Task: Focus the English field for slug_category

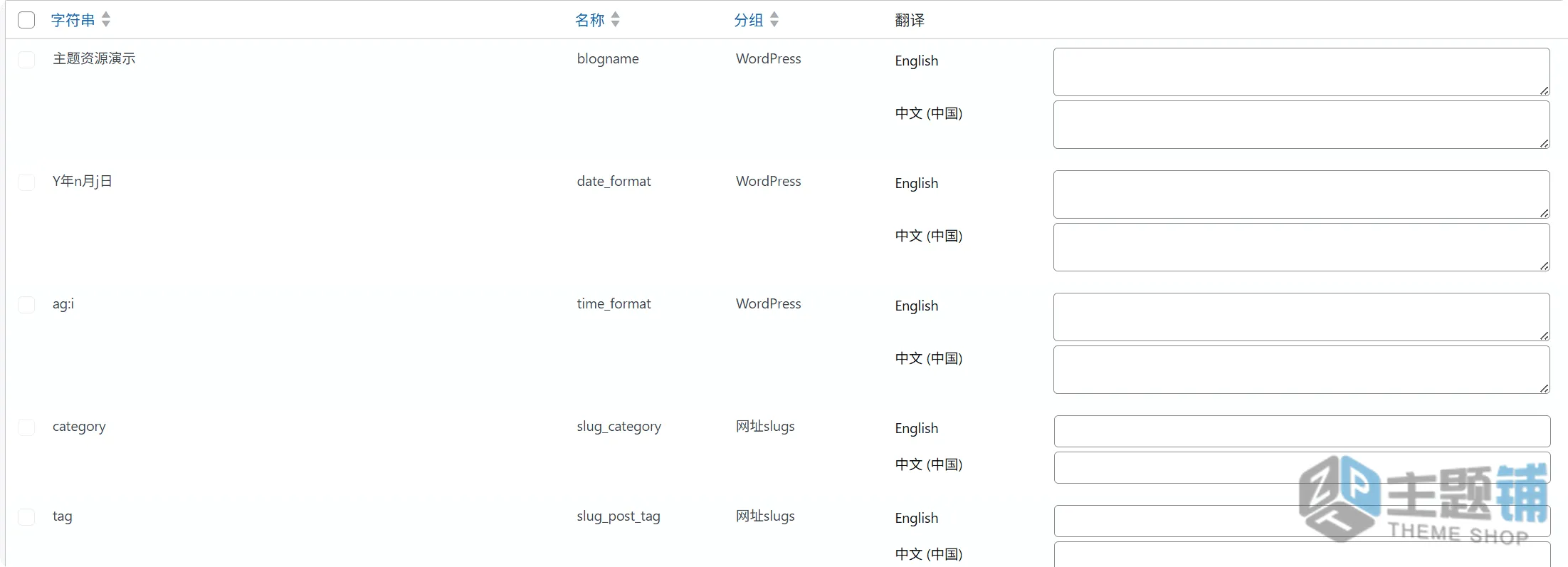Action: point(1302,431)
